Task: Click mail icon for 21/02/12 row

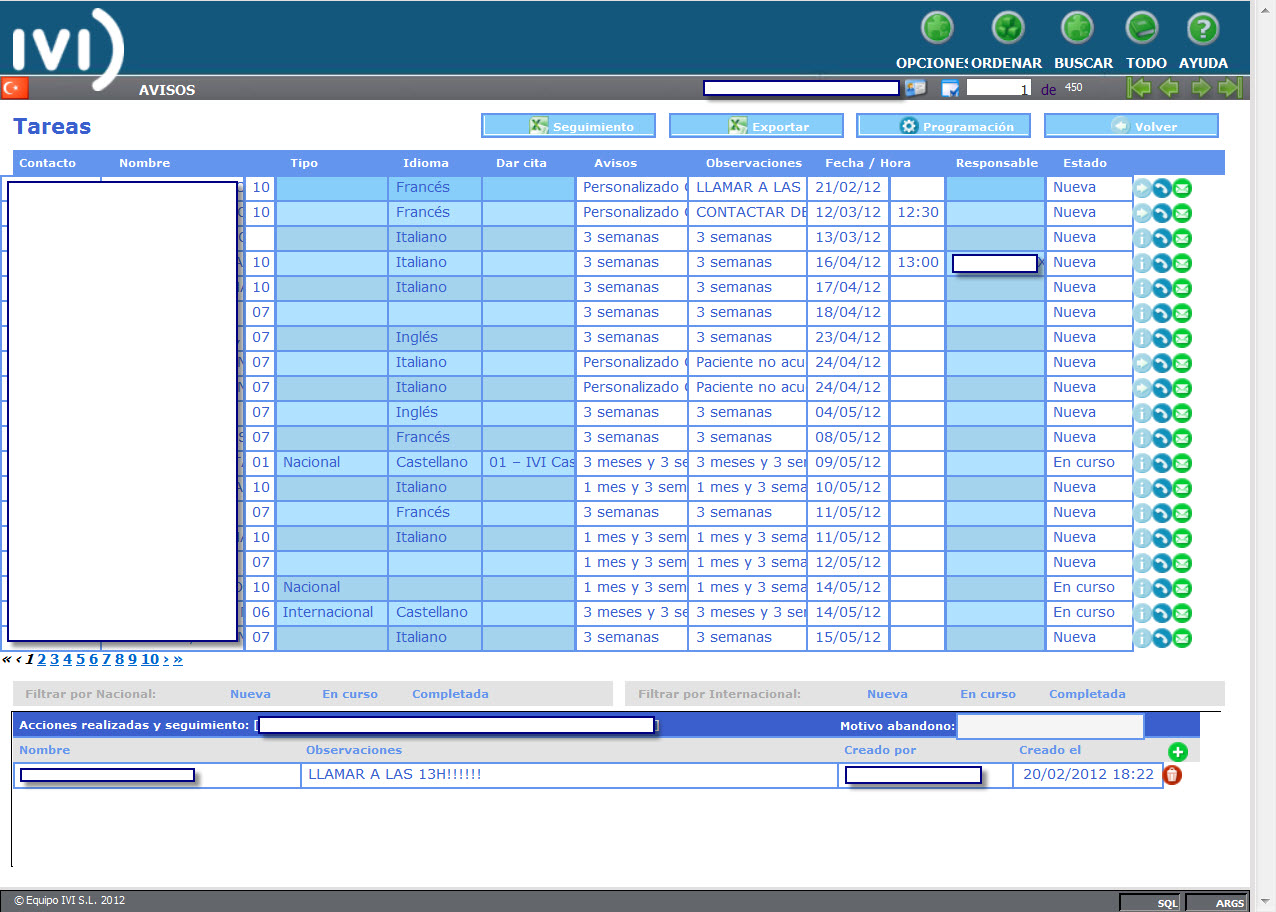Action: point(1182,188)
